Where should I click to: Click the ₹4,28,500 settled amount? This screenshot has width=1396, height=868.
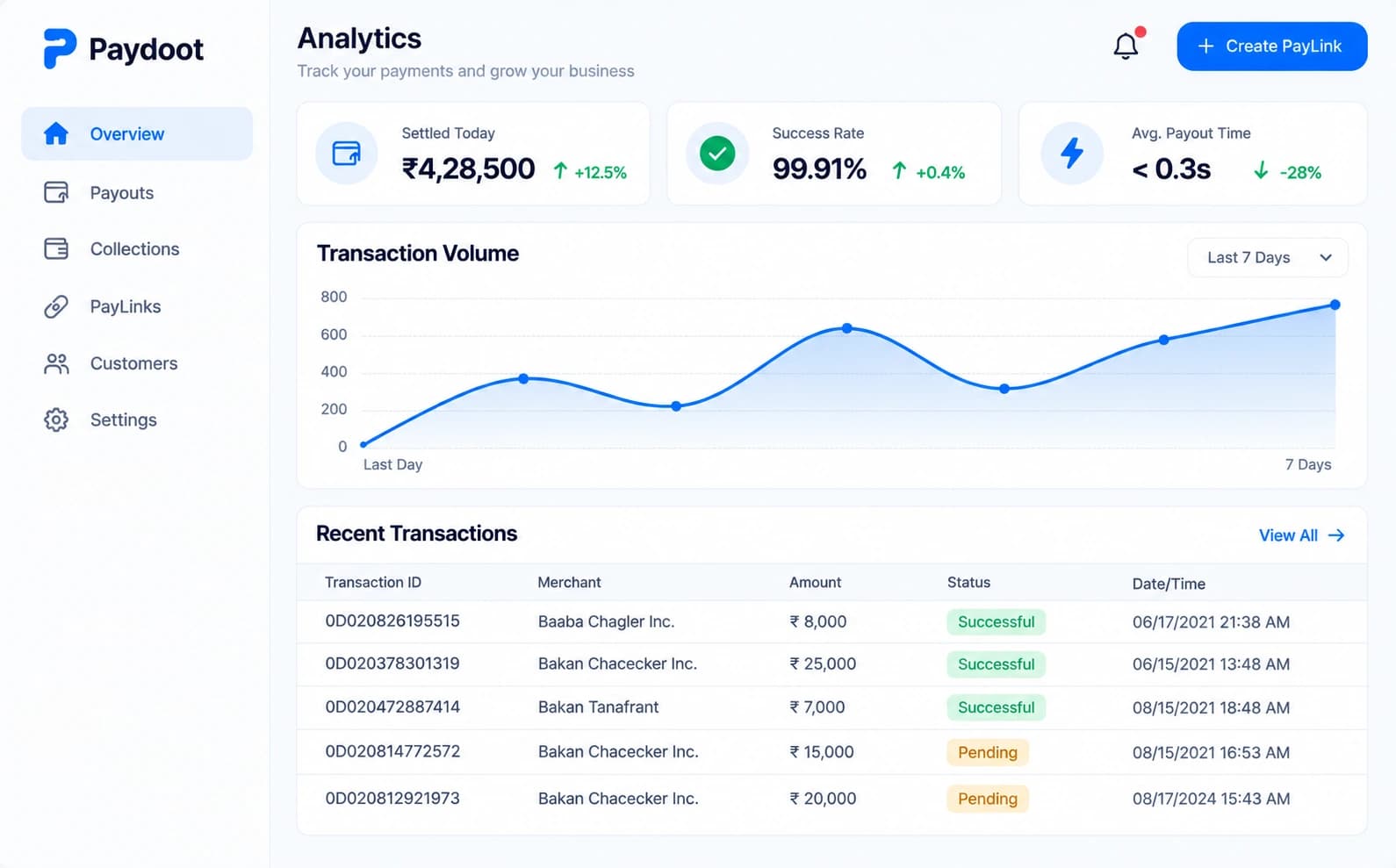468,169
